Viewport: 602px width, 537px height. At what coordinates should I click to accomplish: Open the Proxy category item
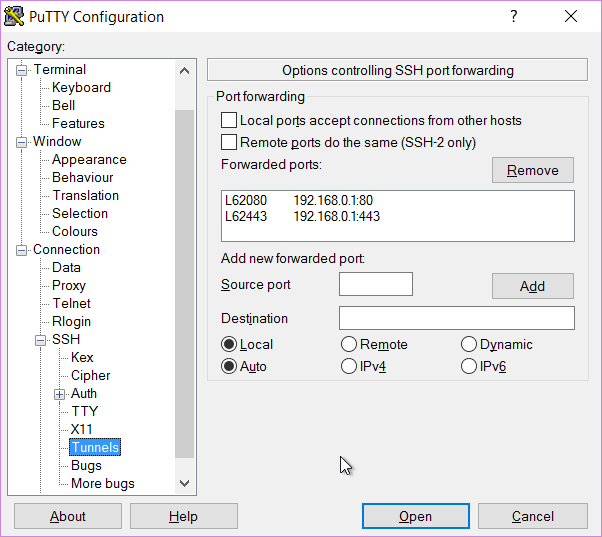(x=69, y=285)
